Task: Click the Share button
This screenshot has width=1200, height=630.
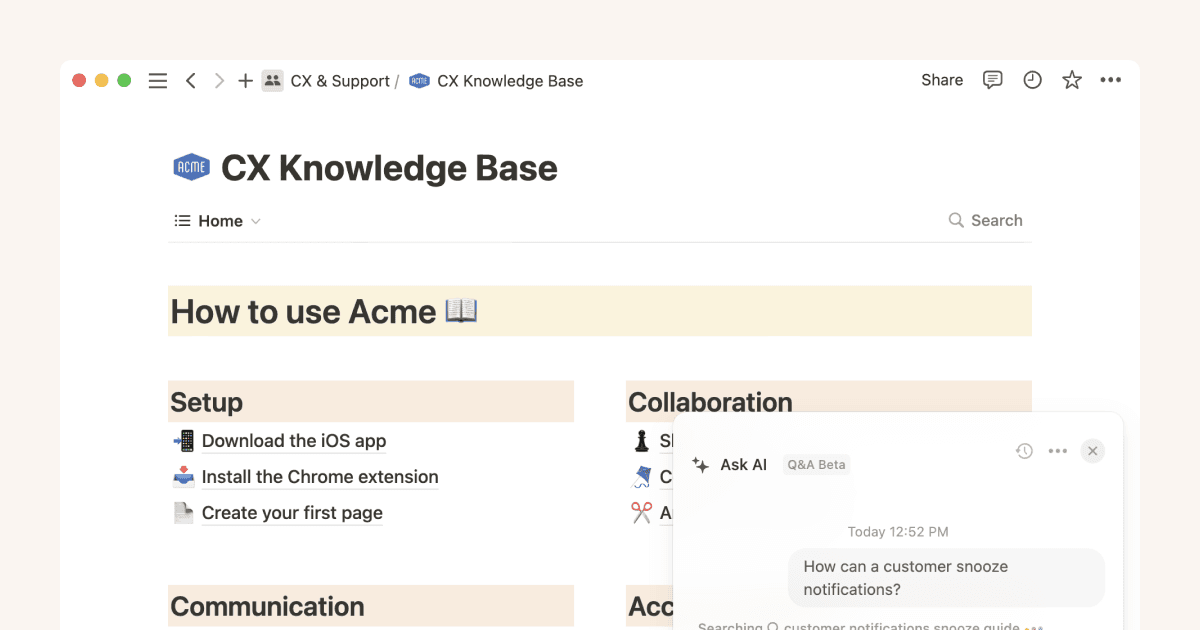Action: [x=941, y=80]
